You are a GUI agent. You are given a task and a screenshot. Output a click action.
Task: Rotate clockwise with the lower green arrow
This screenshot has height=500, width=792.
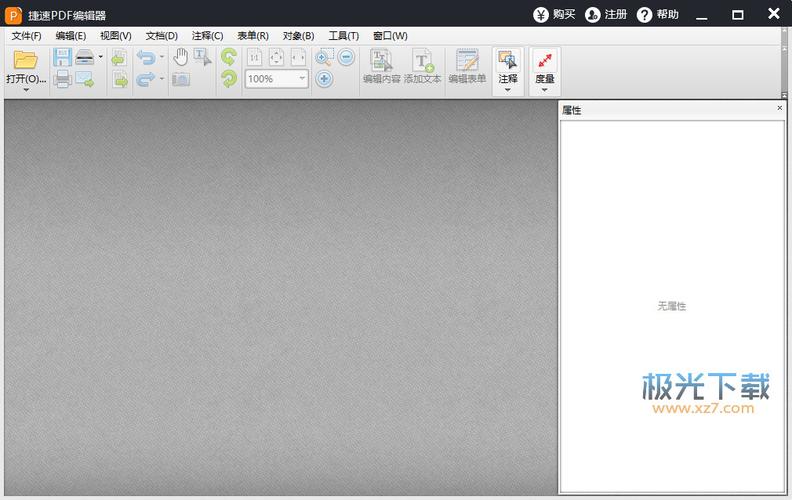click(229, 79)
